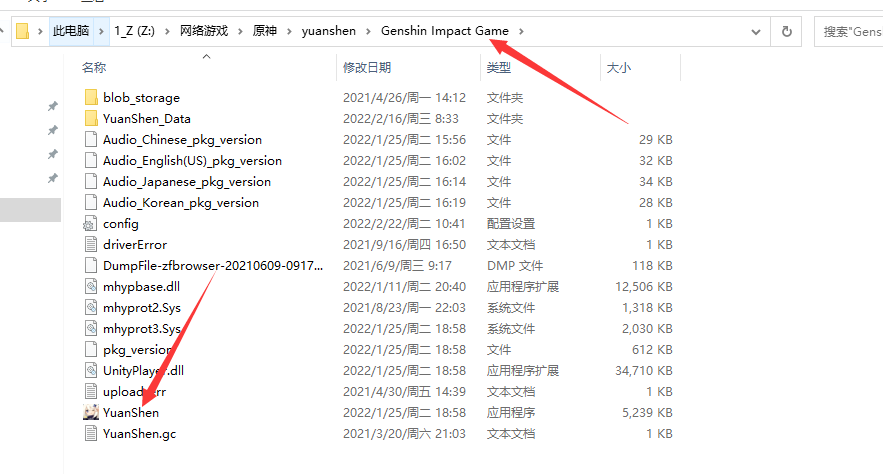Click the search box in the top right
Screen dimensions: 883x474
(x=850, y=31)
